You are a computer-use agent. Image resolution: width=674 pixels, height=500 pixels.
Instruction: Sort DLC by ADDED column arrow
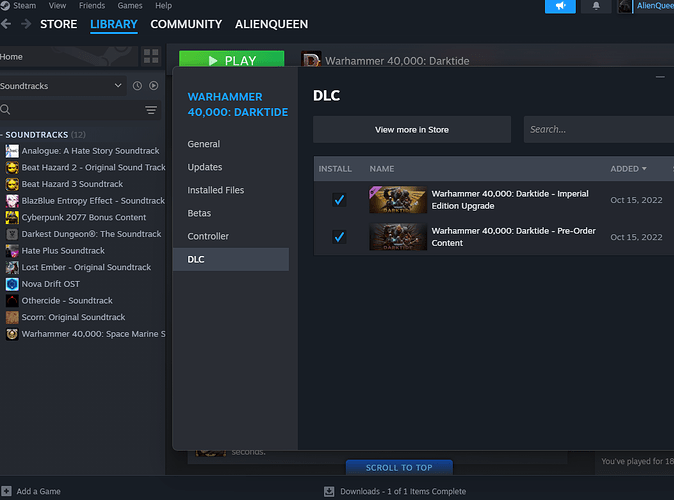(644, 169)
